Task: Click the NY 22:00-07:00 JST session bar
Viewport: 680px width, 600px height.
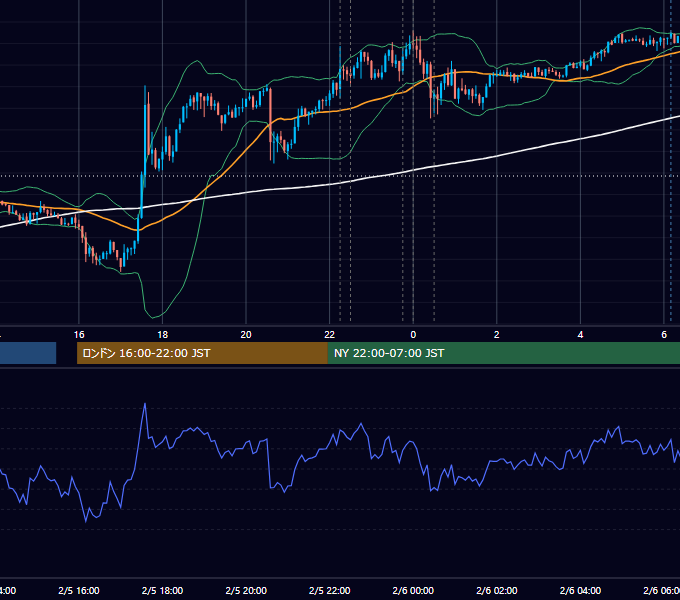Action: tap(504, 353)
